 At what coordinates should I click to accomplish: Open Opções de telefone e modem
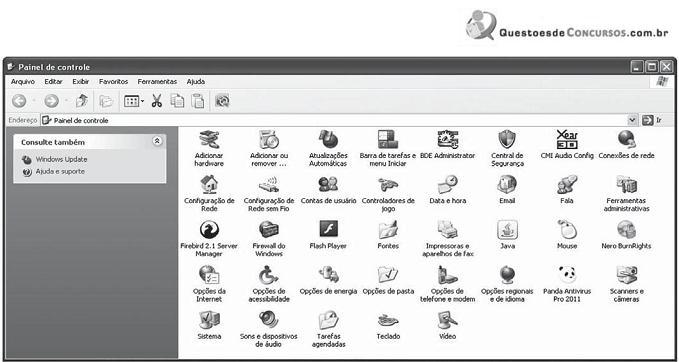pos(448,275)
